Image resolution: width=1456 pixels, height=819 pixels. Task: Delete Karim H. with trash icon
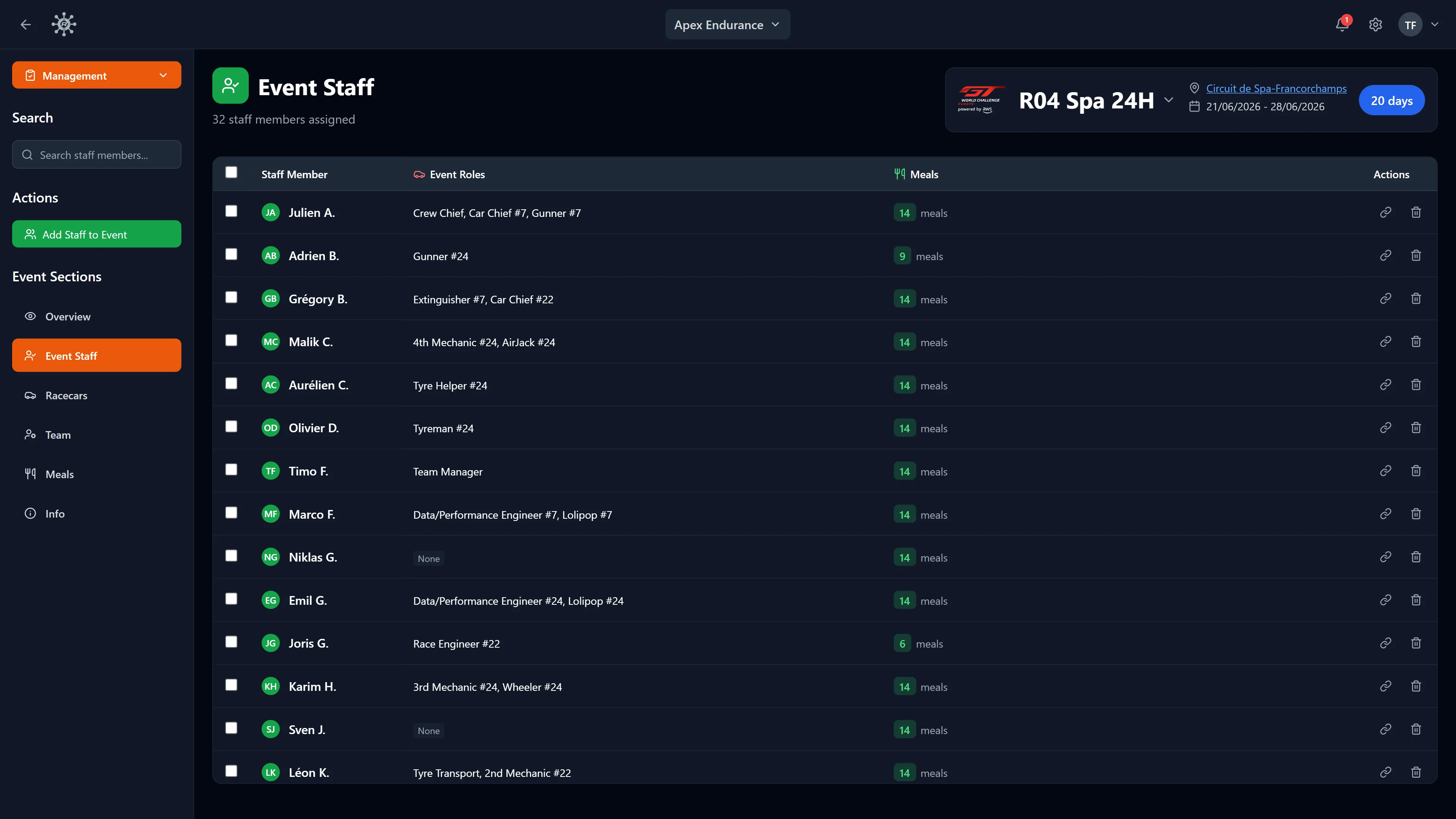(1416, 686)
